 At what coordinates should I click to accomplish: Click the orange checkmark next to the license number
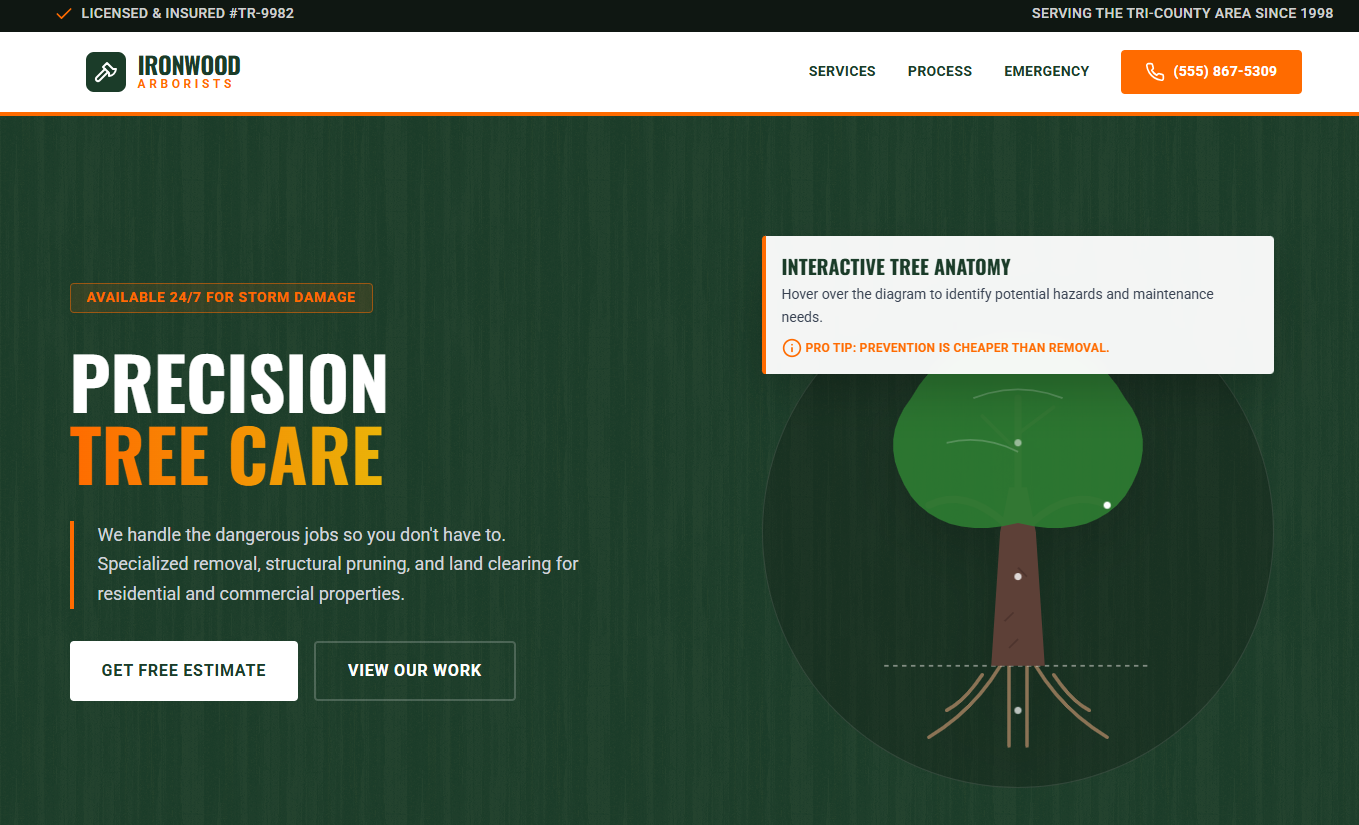point(64,14)
